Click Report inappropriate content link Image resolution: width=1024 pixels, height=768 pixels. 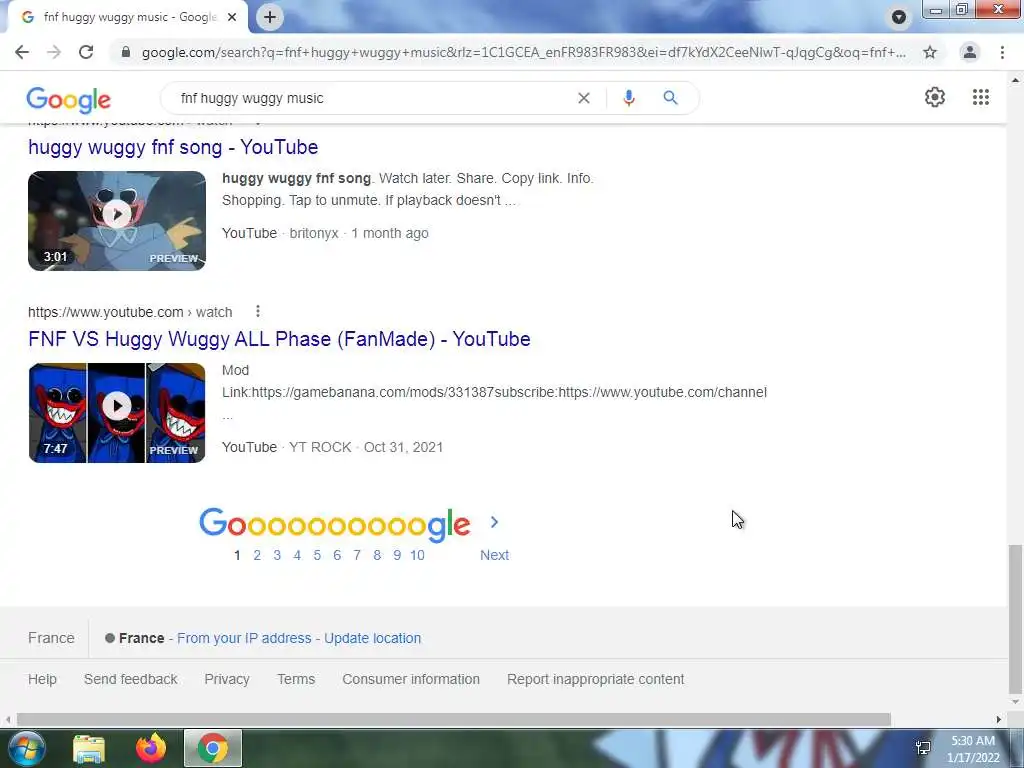point(596,679)
